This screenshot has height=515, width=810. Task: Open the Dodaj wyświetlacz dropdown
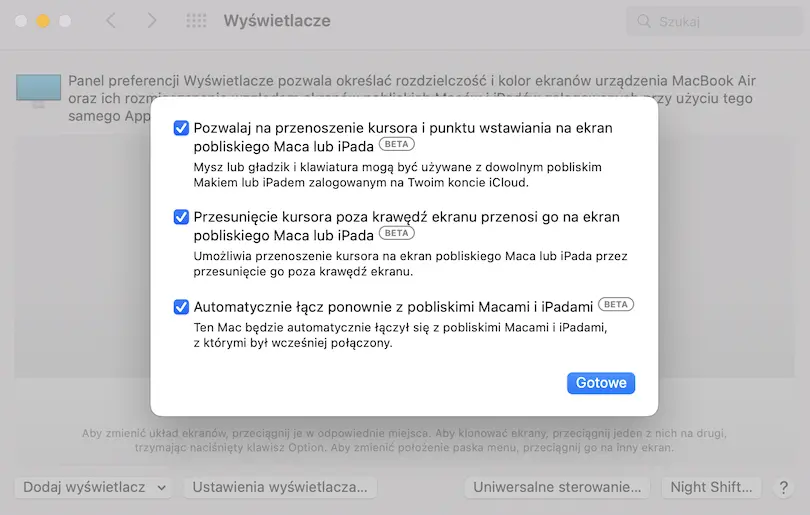pyautogui.click(x=94, y=487)
